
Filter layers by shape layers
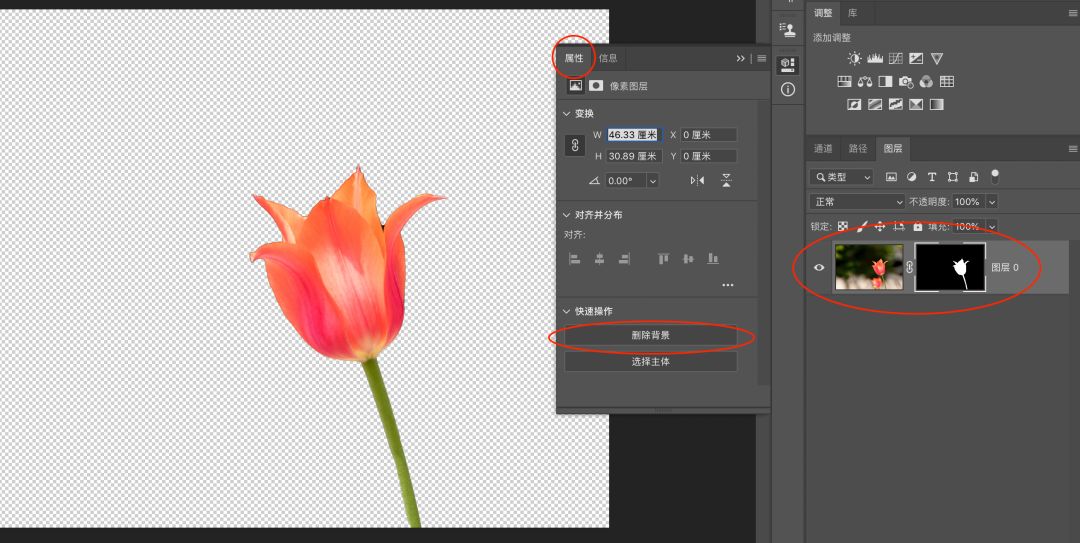(953, 177)
